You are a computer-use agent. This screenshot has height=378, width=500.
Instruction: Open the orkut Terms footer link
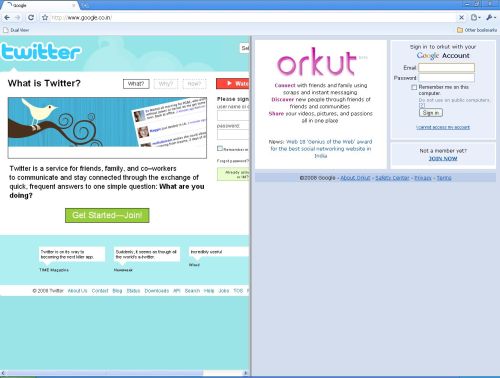(x=444, y=178)
